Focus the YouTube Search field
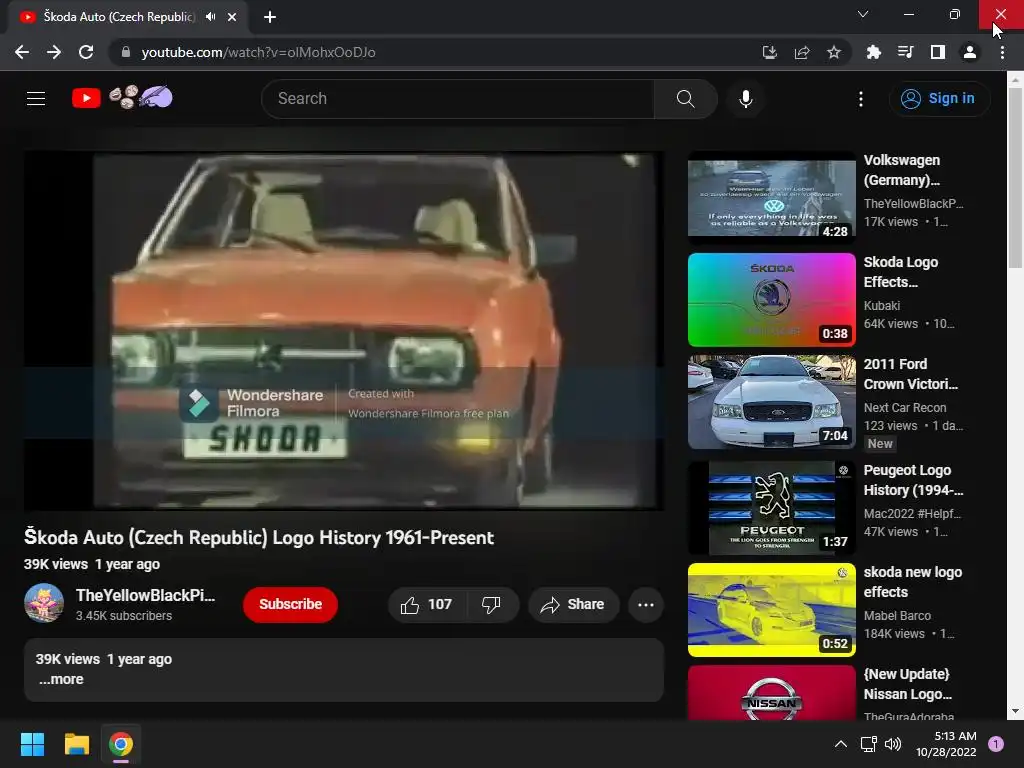 pyautogui.click(x=458, y=99)
